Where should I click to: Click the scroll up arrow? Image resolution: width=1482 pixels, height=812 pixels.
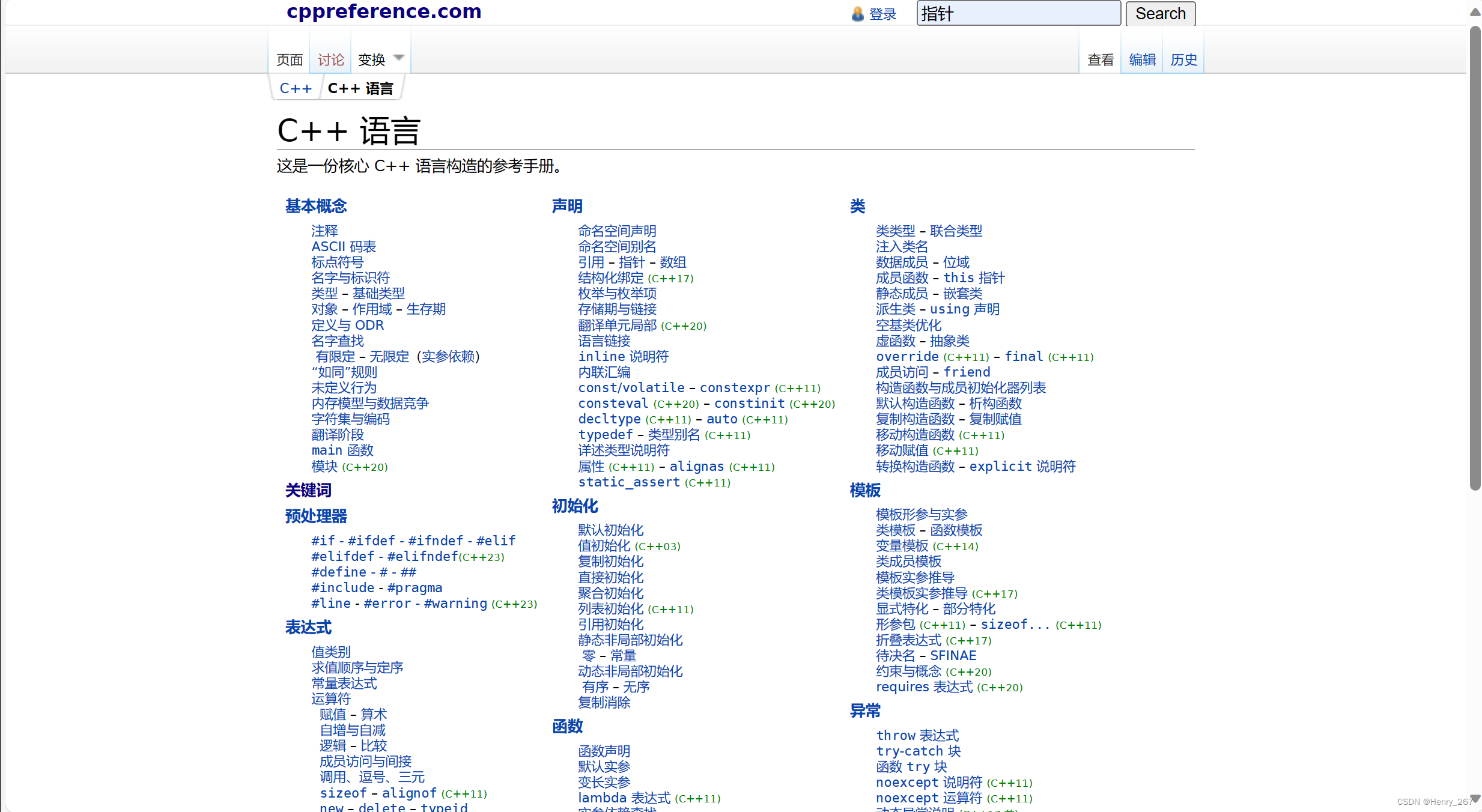click(x=1475, y=11)
